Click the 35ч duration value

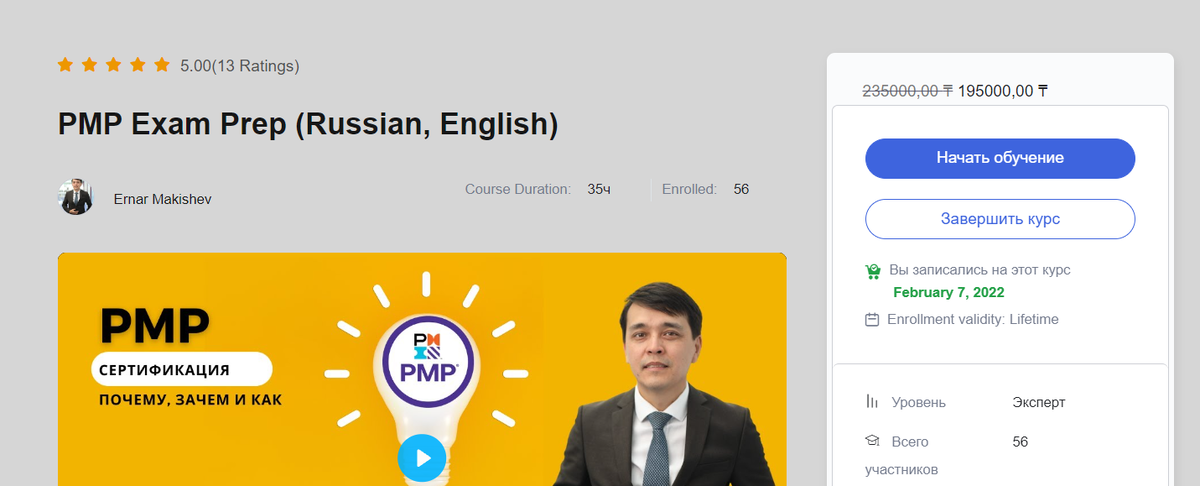[599, 189]
